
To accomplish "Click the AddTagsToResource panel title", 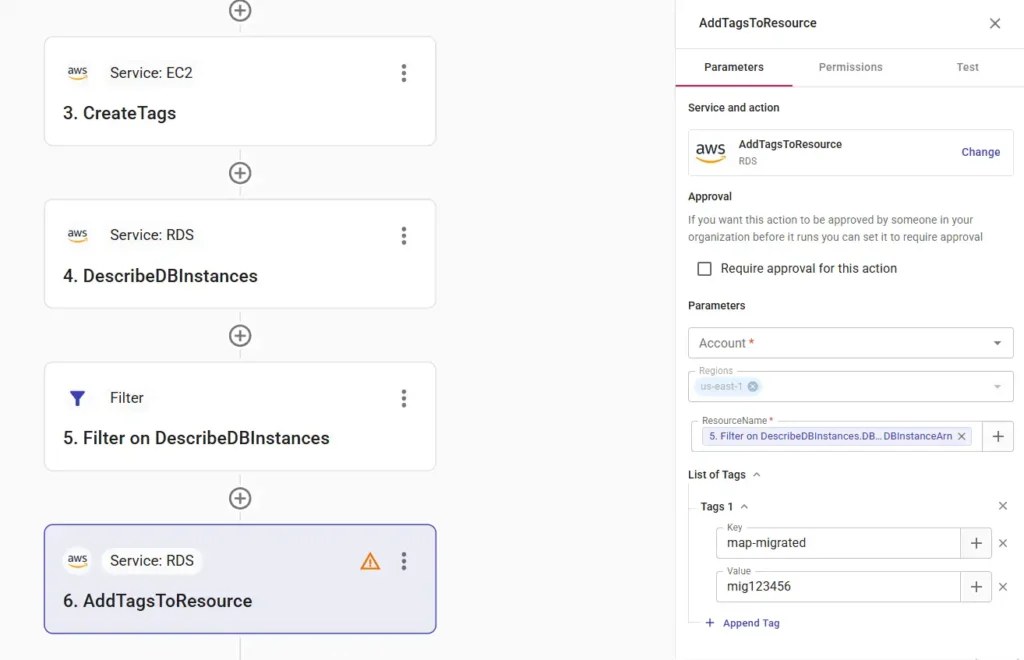I will [758, 23].
